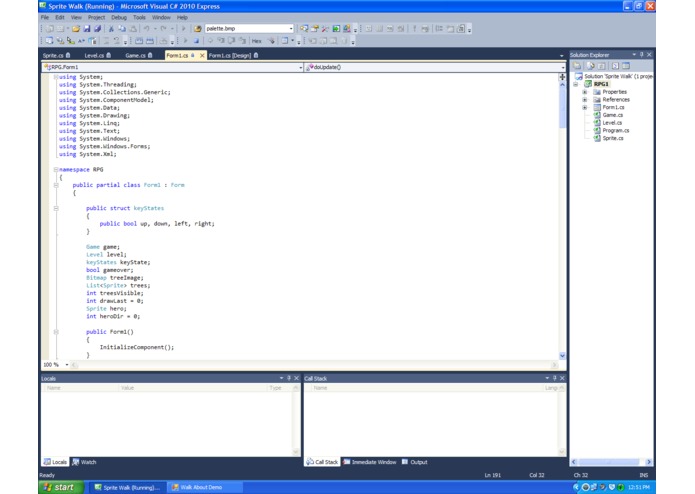Click Walk About Demo taskbar button
The height and width of the screenshot is (494, 695).
[x=205, y=487]
